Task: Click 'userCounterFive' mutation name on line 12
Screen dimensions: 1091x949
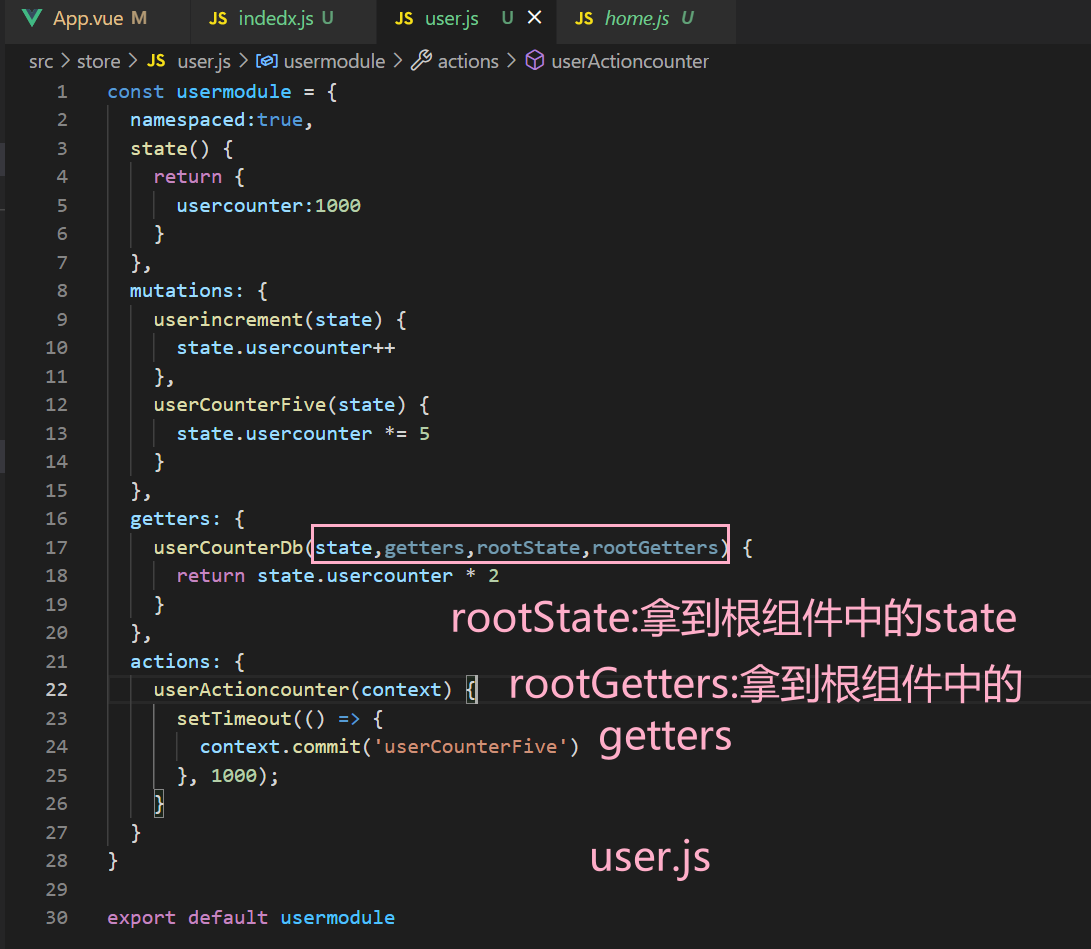Action: pyautogui.click(x=240, y=405)
